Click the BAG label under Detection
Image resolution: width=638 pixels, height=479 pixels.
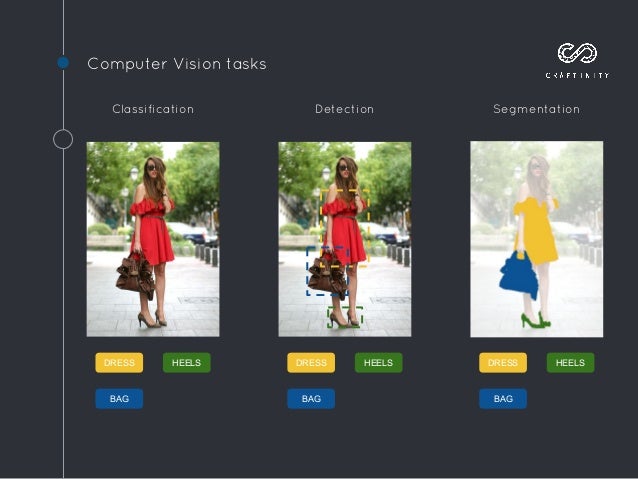(311, 399)
